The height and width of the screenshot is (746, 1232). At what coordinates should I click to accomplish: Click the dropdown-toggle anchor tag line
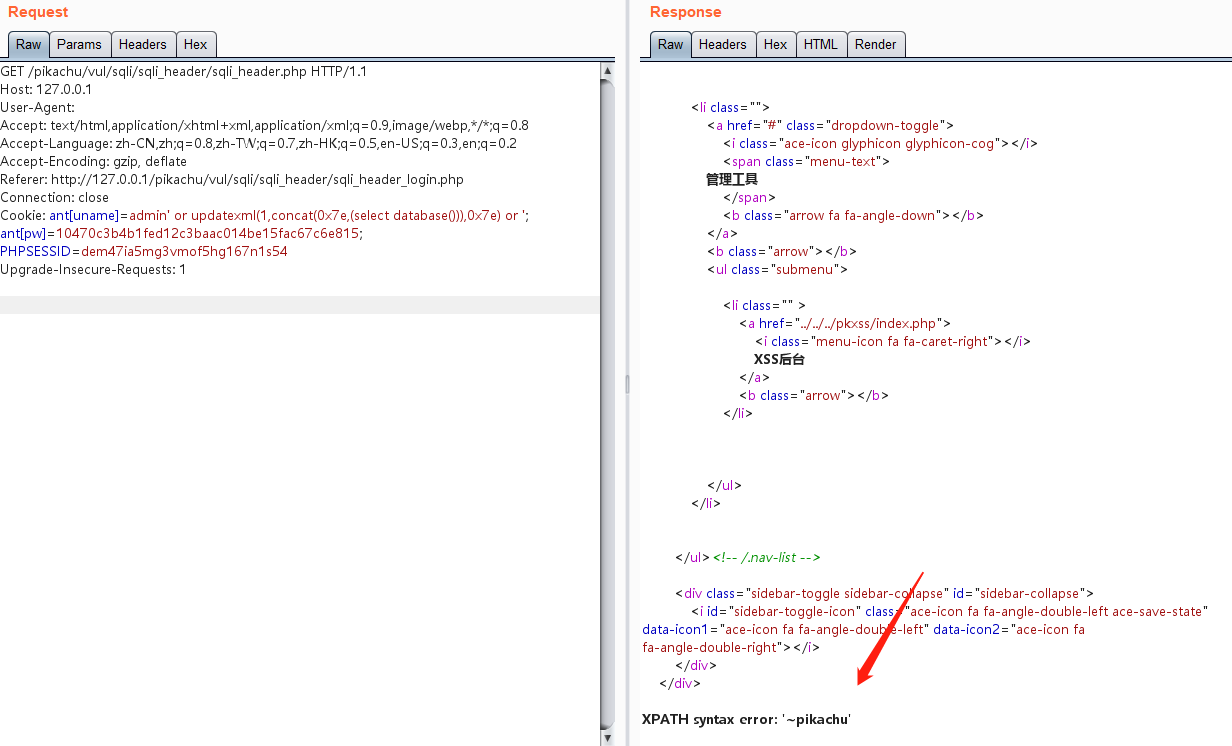(x=830, y=125)
